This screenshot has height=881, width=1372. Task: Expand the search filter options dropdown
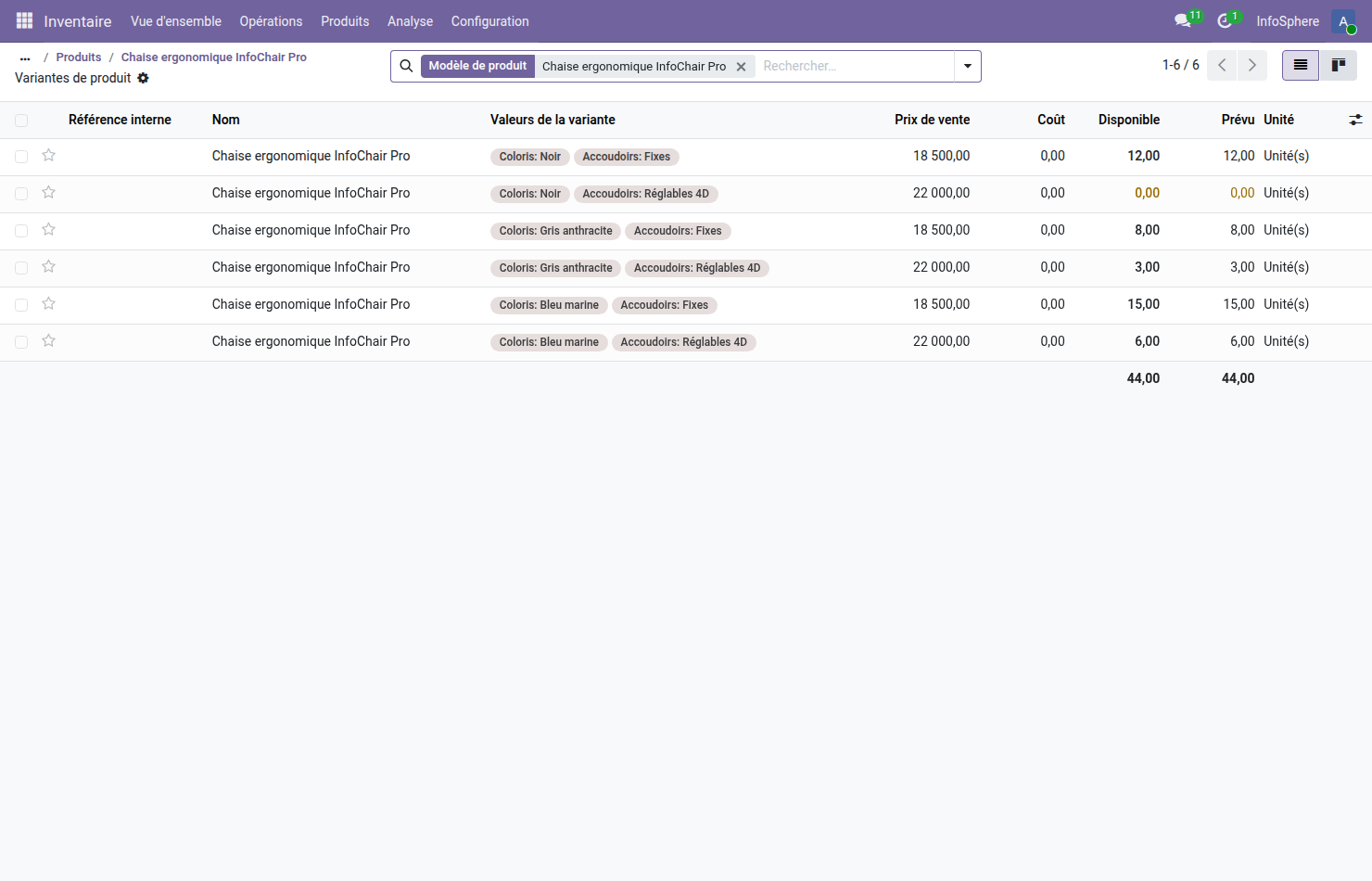pyautogui.click(x=967, y=66)
